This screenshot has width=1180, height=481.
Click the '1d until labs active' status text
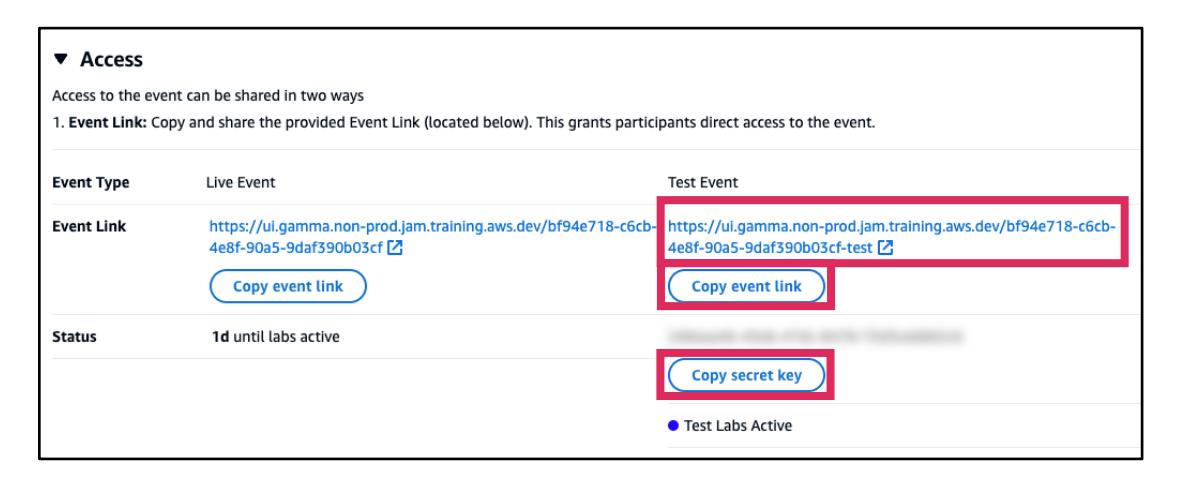pos(268,336)
